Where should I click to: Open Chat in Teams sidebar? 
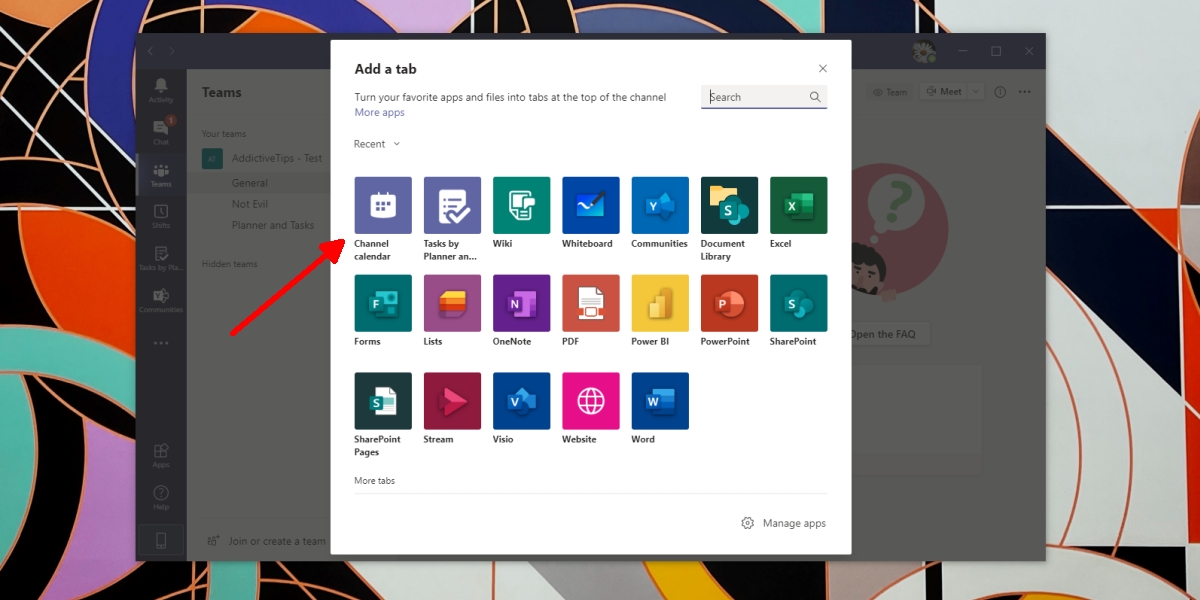161,132
